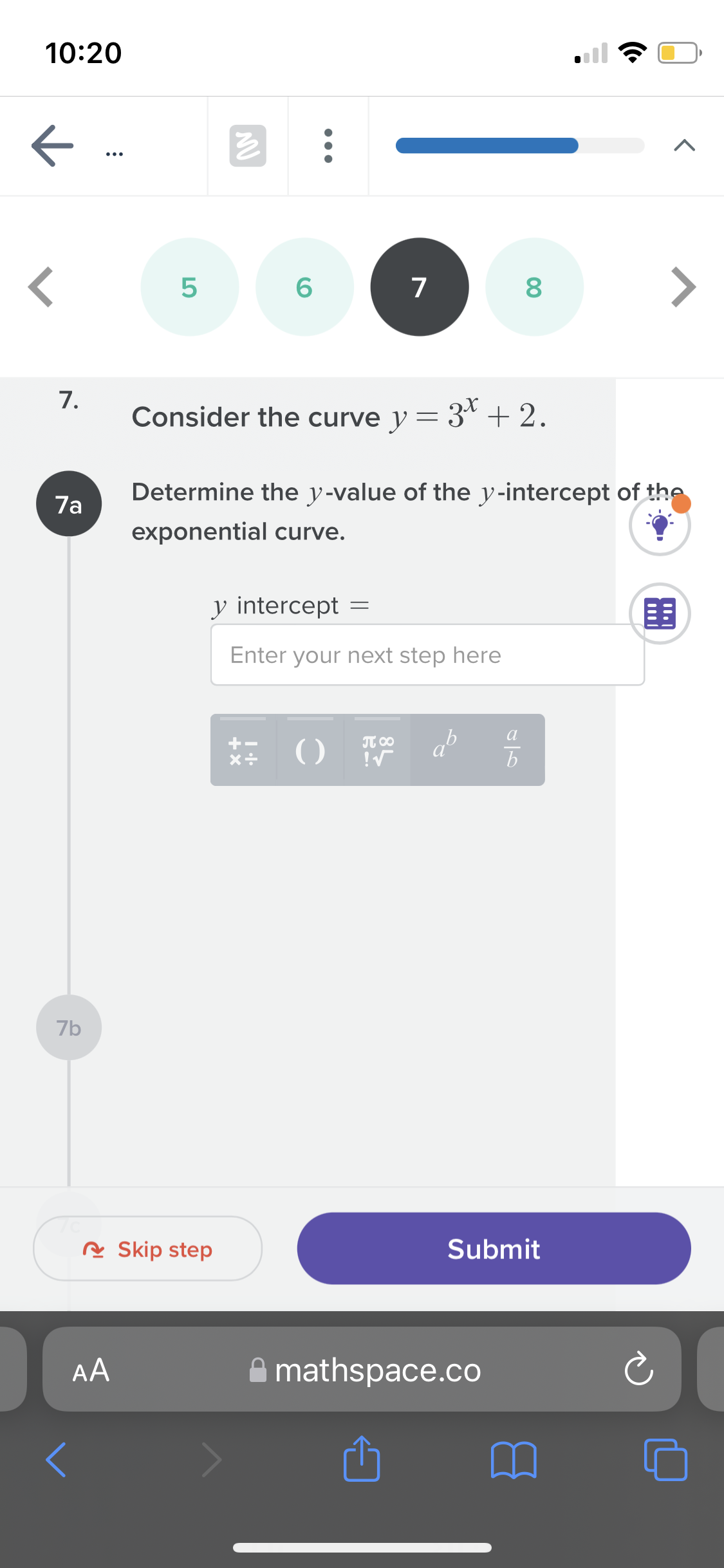The width and height of the screenshot is (724, 1568).
Task: Tap the back arrow in header
Action: 53,146
